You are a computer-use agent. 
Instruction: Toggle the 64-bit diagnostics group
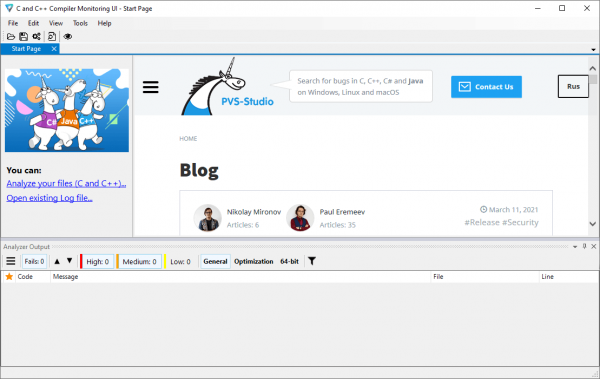(x=289, y=261)
